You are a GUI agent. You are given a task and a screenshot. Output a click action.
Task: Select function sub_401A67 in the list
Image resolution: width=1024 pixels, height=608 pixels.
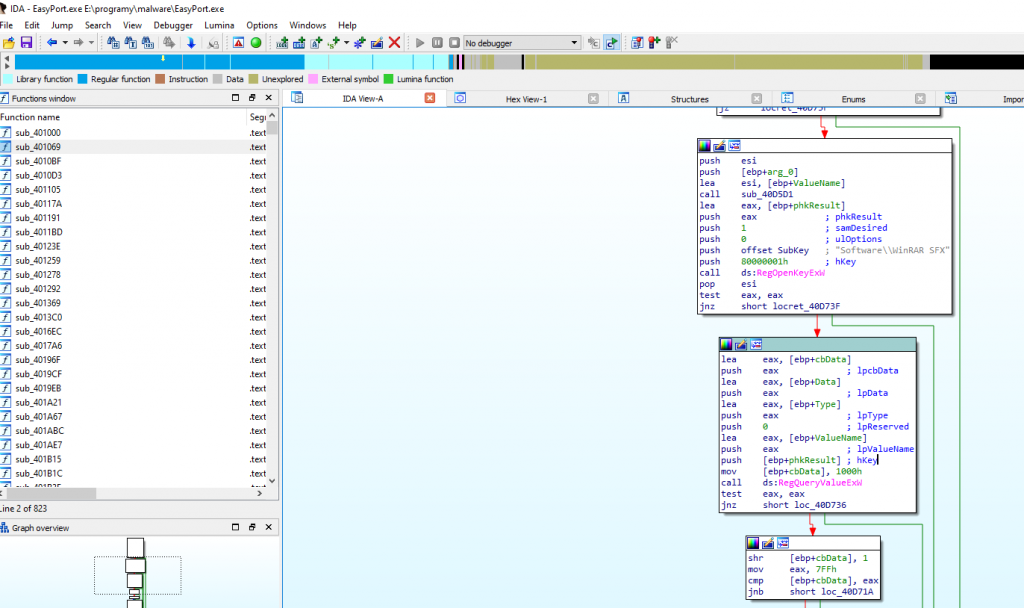tap(133, 417)
